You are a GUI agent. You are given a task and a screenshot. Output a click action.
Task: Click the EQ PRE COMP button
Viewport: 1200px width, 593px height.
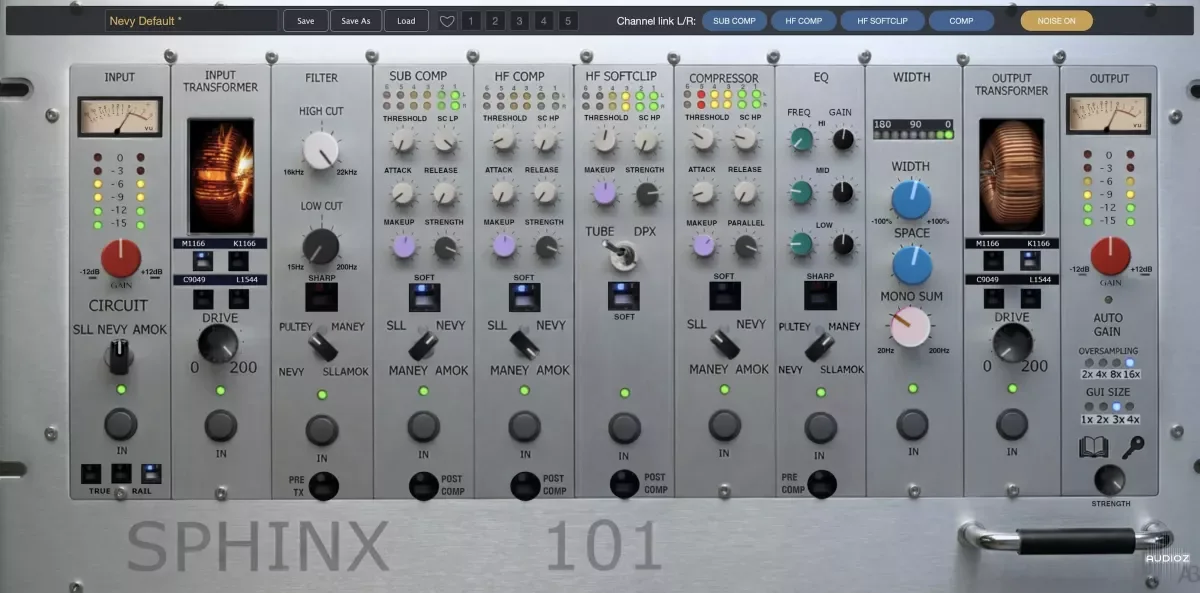[821, 484]
